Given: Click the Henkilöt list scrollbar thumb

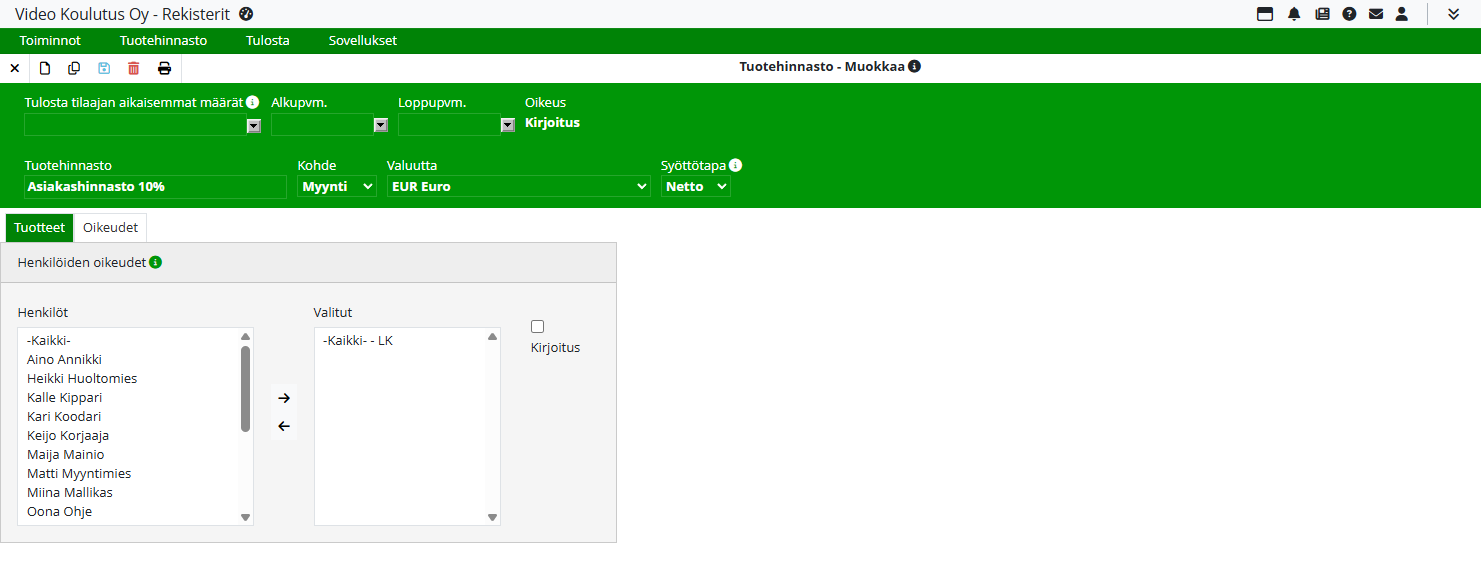Looking at the screenshot, I should pos(245,389).
